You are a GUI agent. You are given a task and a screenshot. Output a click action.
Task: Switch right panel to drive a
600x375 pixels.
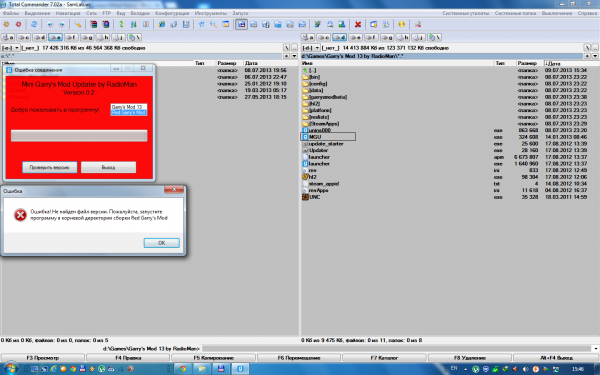tap(308, 38)
